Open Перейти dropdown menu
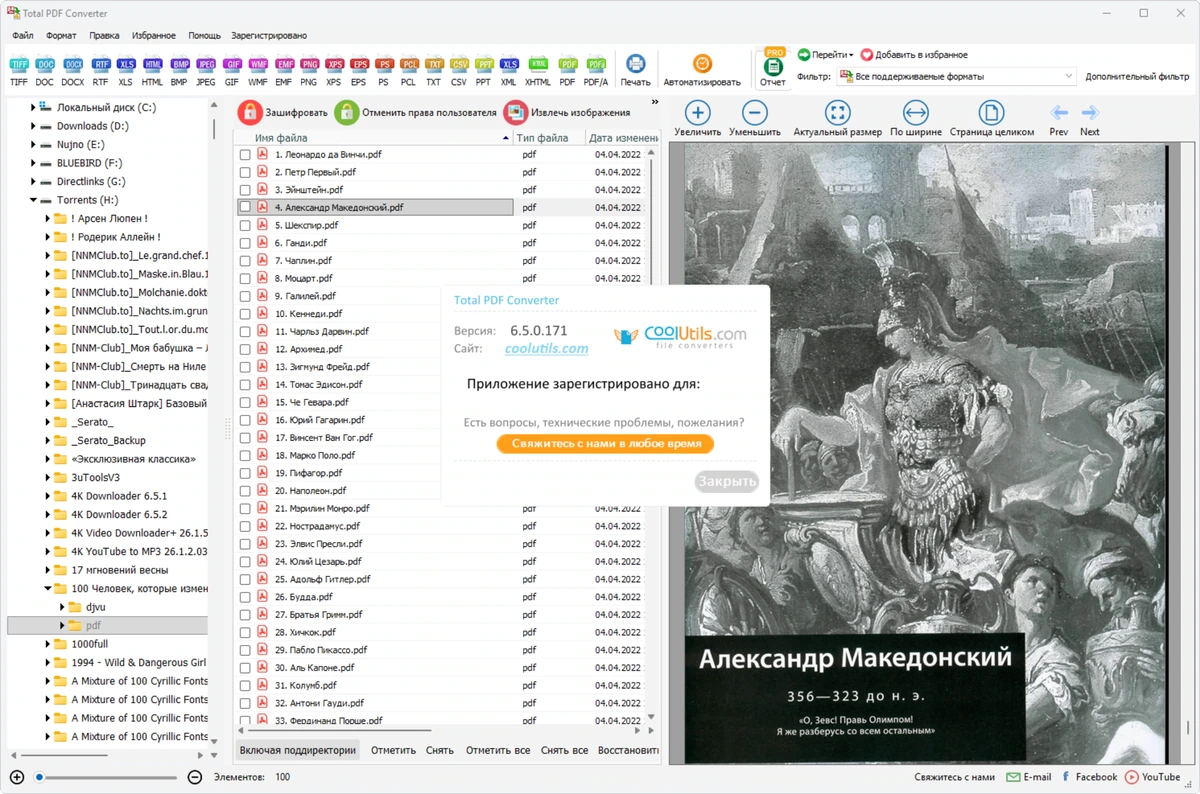Viewport: 1200px width, 794px height. tap(825, 55)
